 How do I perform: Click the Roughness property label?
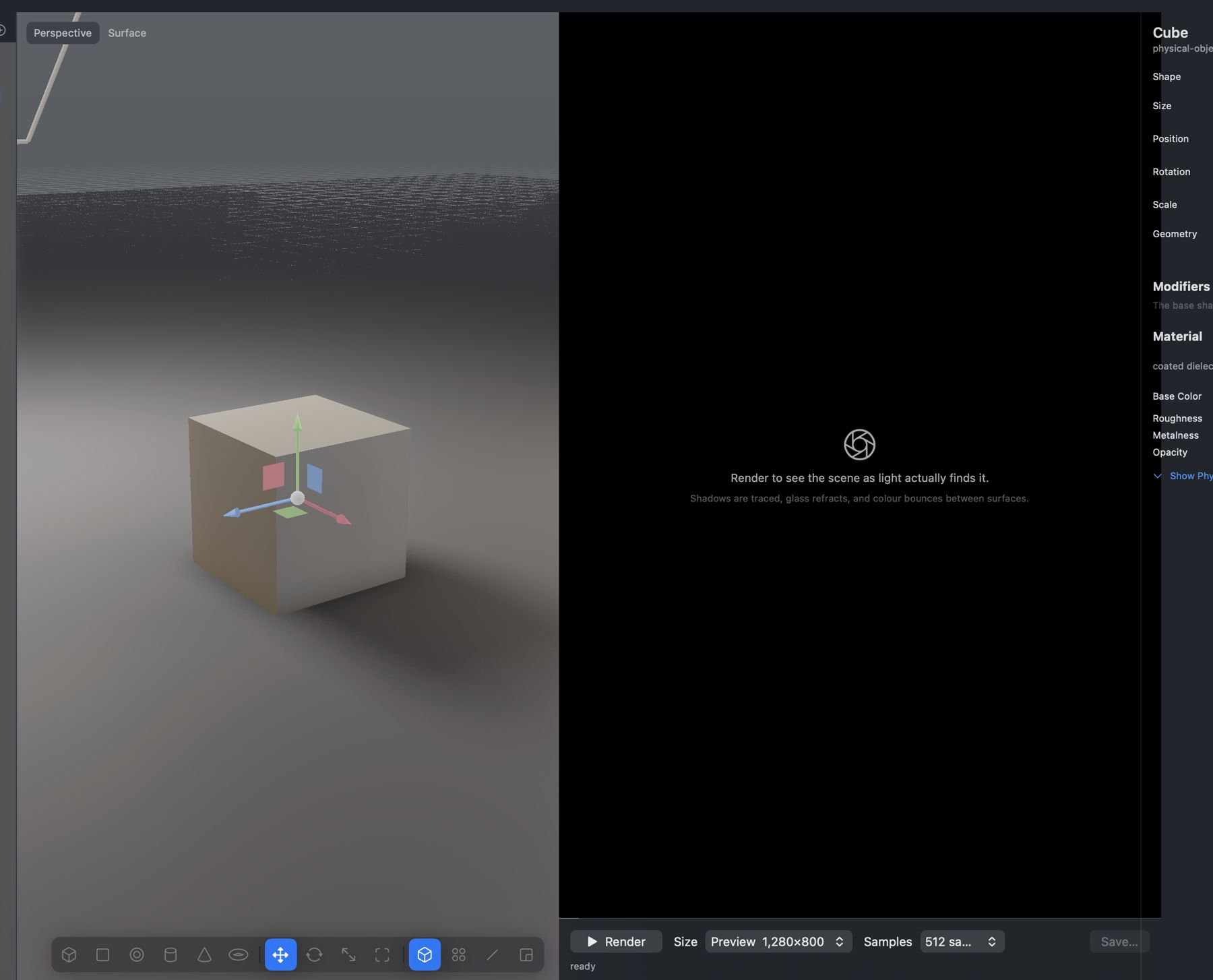[1177, 419]
